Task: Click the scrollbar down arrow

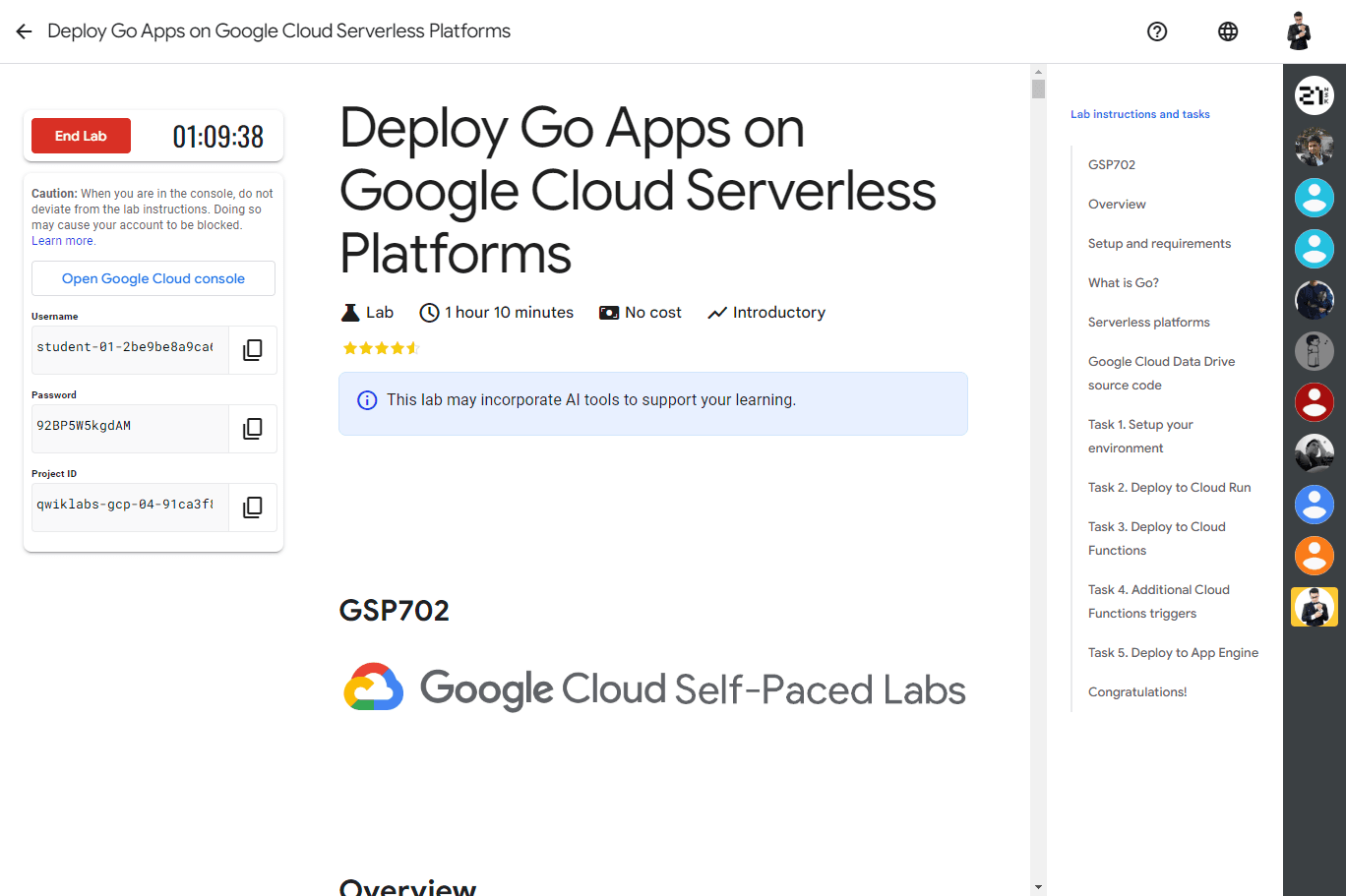Action: [1038, 887]
